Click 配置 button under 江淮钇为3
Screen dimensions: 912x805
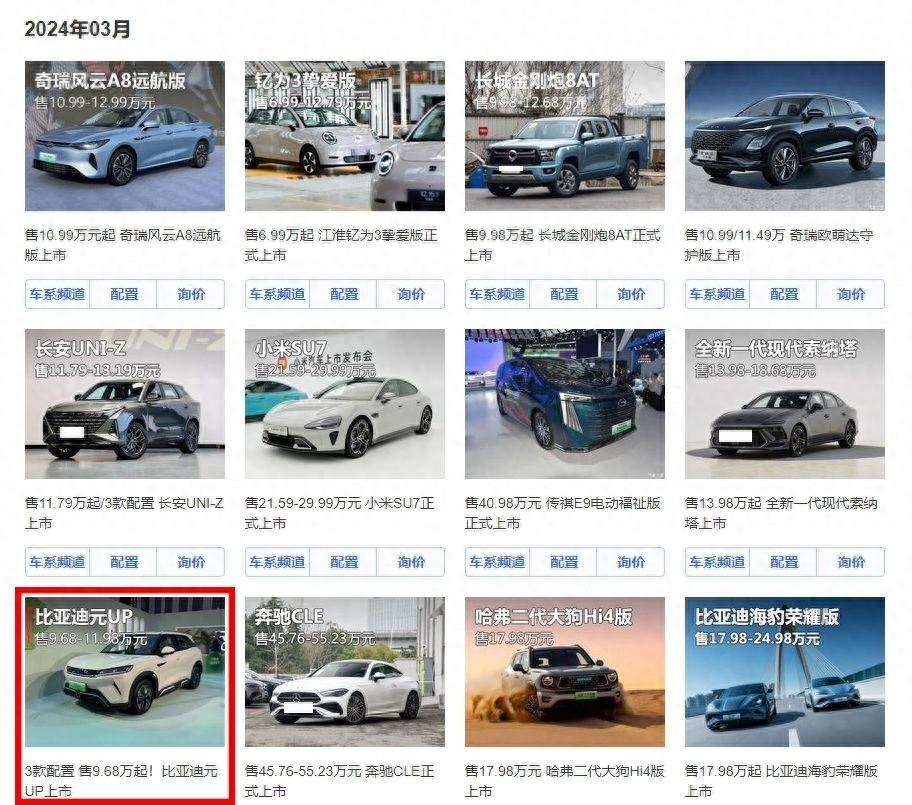pos(344,294)
